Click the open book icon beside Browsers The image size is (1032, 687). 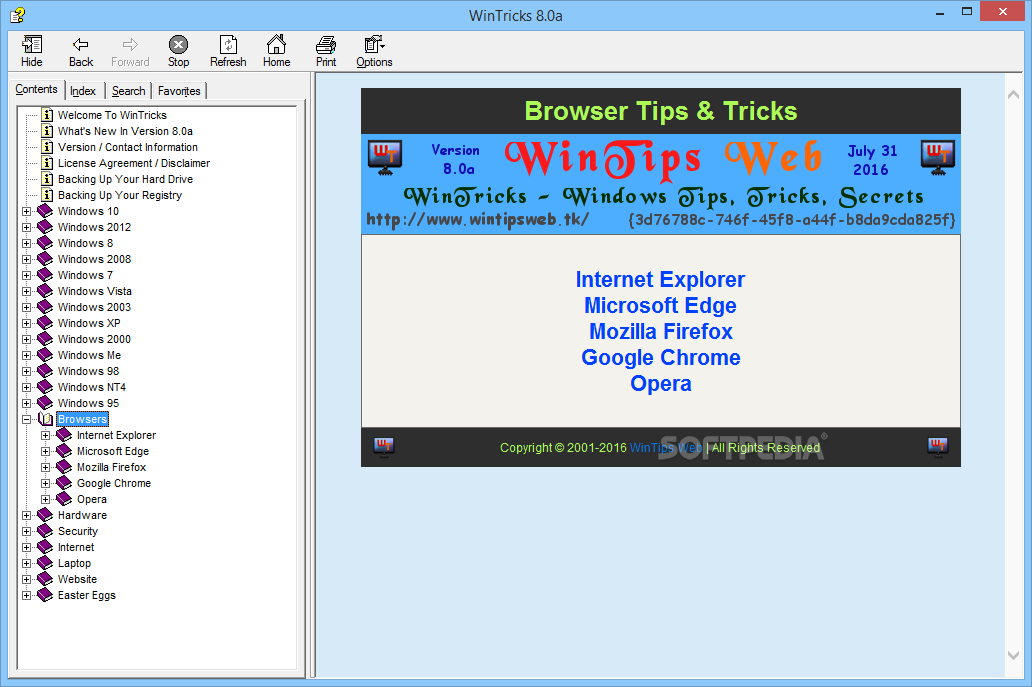[x=45, y=419]
